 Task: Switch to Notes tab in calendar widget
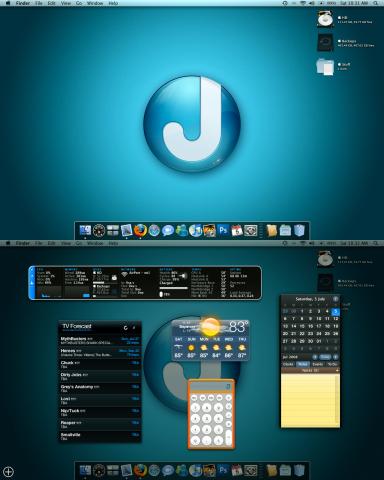point(303,364)
